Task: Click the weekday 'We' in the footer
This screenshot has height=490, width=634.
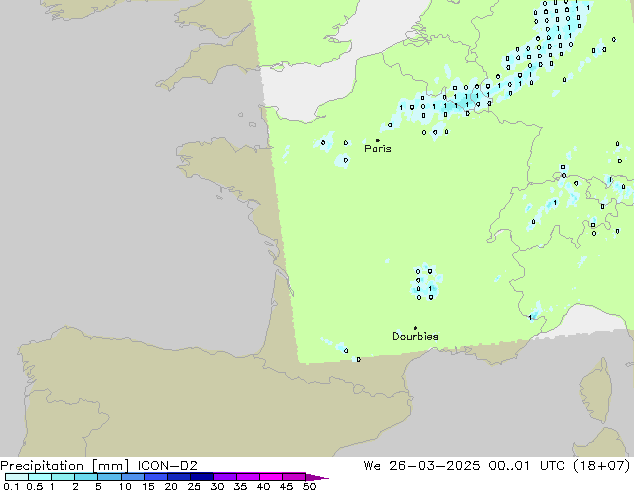Action: (372, 466)
